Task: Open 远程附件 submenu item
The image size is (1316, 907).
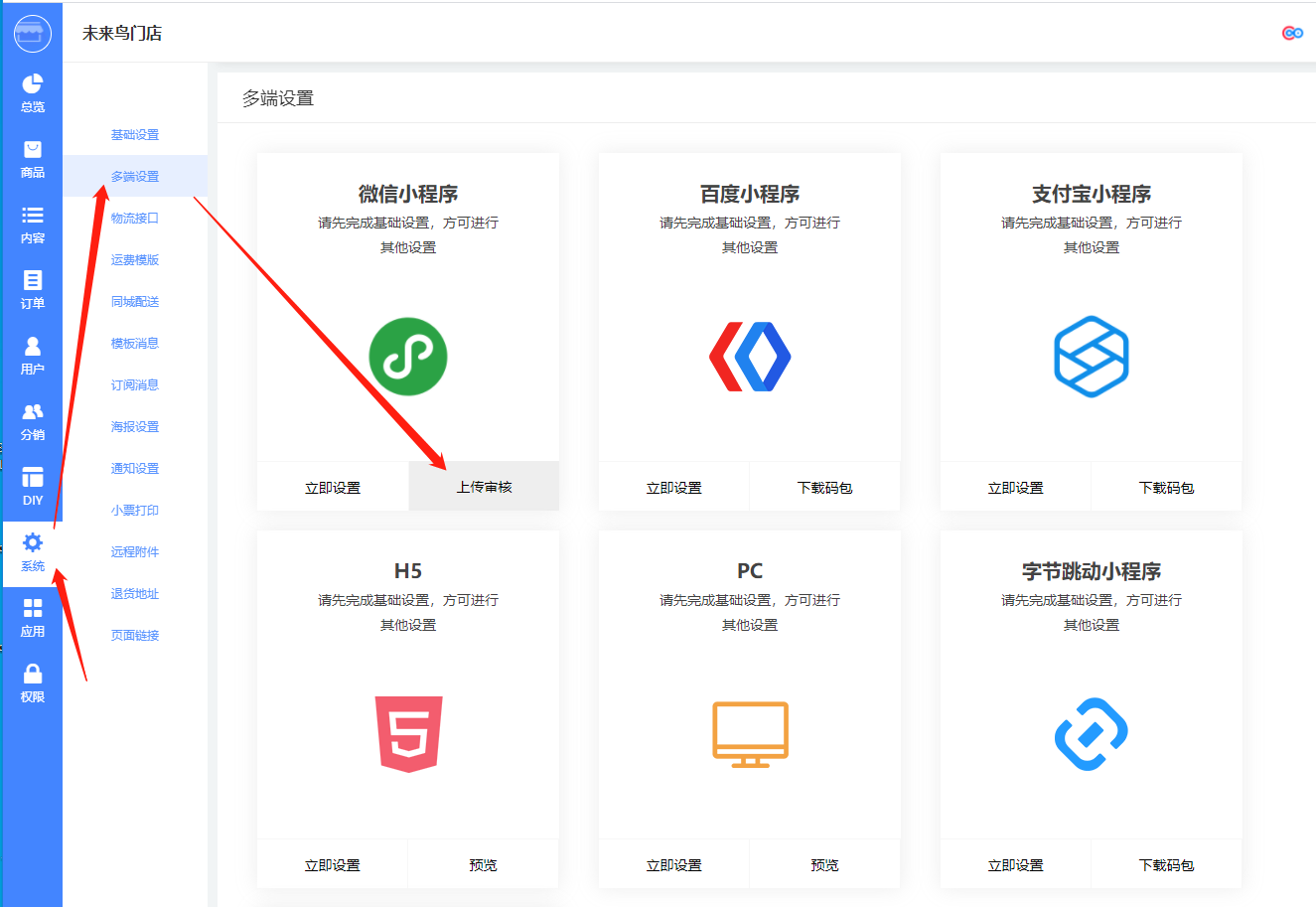Action: click(x=135, y=552)
